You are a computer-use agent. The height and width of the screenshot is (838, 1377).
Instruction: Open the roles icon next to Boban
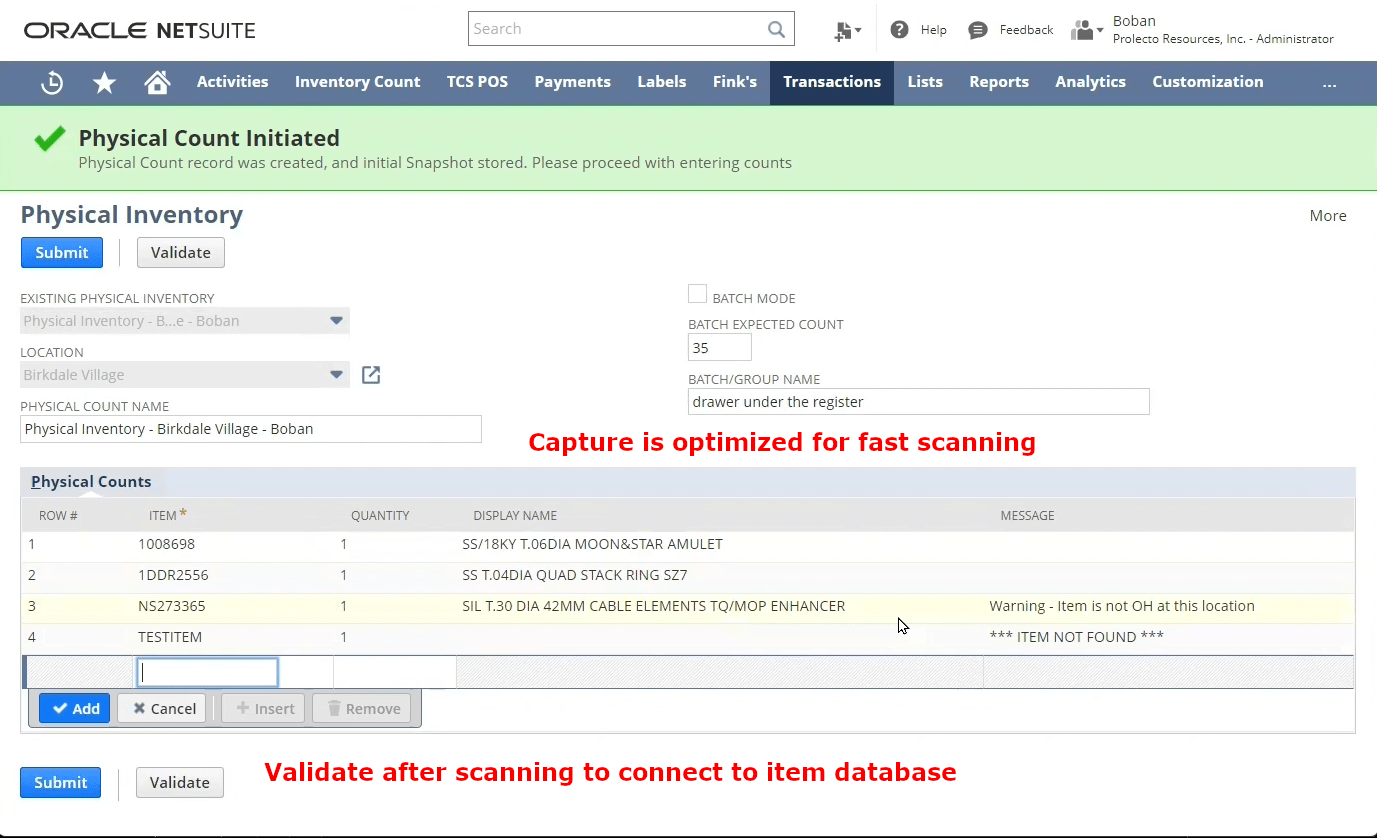click(1081, 29)
